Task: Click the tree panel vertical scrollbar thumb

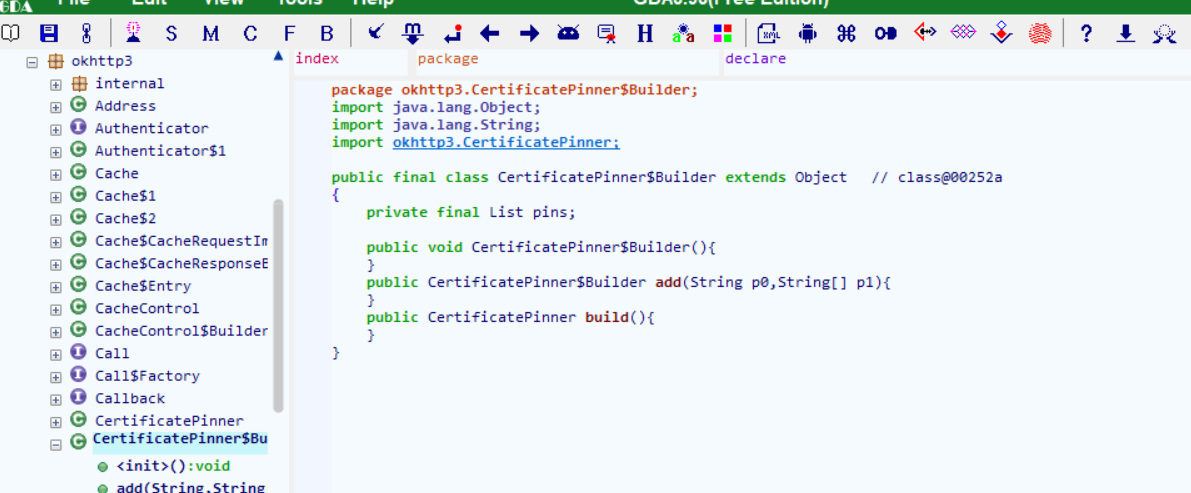Action: [x=278, y=305]
